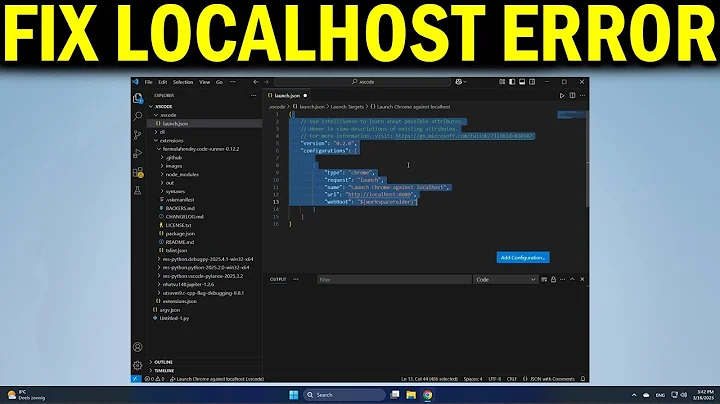The image size is (720, 404).
Task: Open the Go menu
Action: [219, 82]
